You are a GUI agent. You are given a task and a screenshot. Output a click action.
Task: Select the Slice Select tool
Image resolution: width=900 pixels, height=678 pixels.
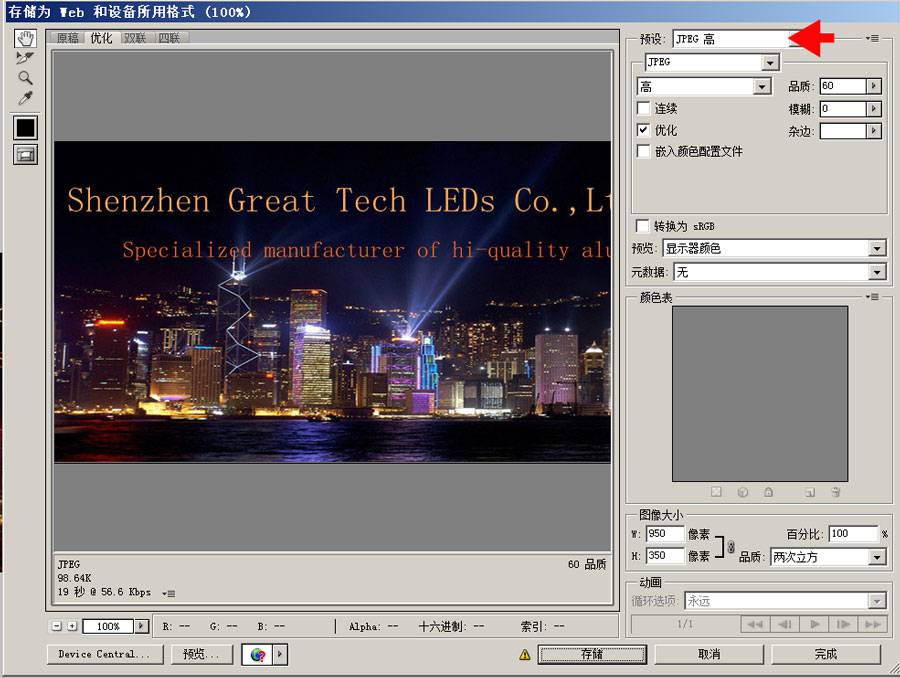coord(25,58)
